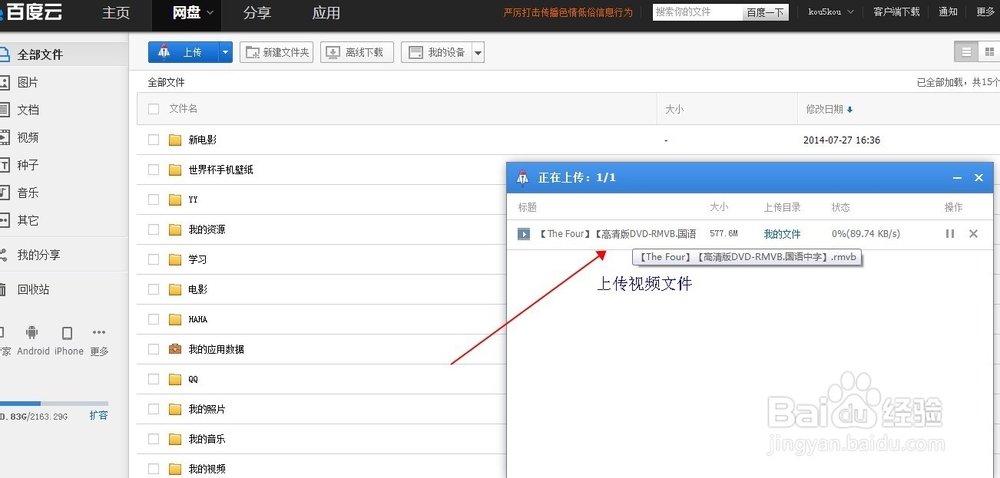1000x478 pixels.
Task: Check the box for 电影 folder
Action: (153, 289)
